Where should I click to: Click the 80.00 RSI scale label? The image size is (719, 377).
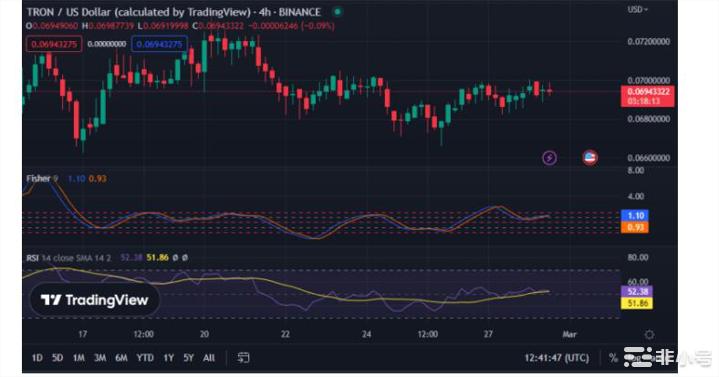[638, 257]
